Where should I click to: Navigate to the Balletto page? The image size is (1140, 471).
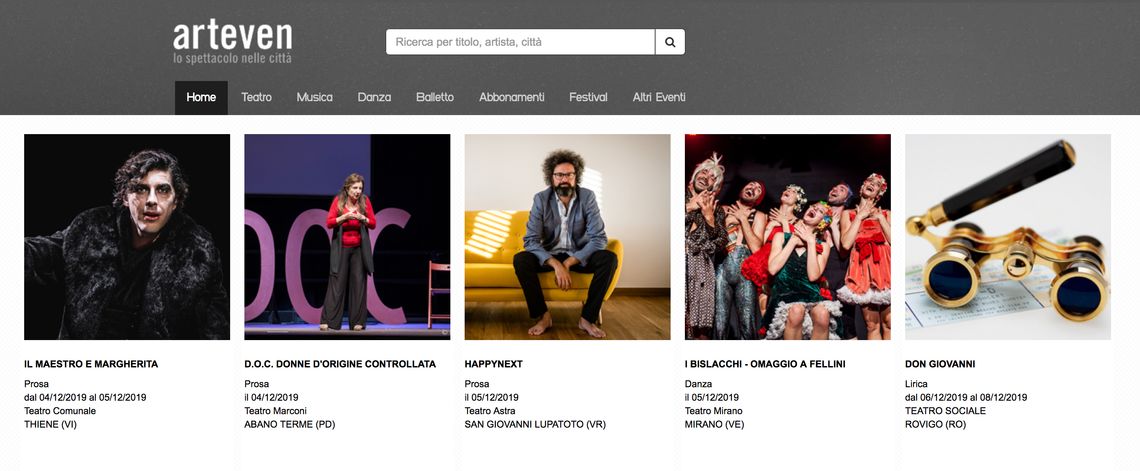point(435,98)
